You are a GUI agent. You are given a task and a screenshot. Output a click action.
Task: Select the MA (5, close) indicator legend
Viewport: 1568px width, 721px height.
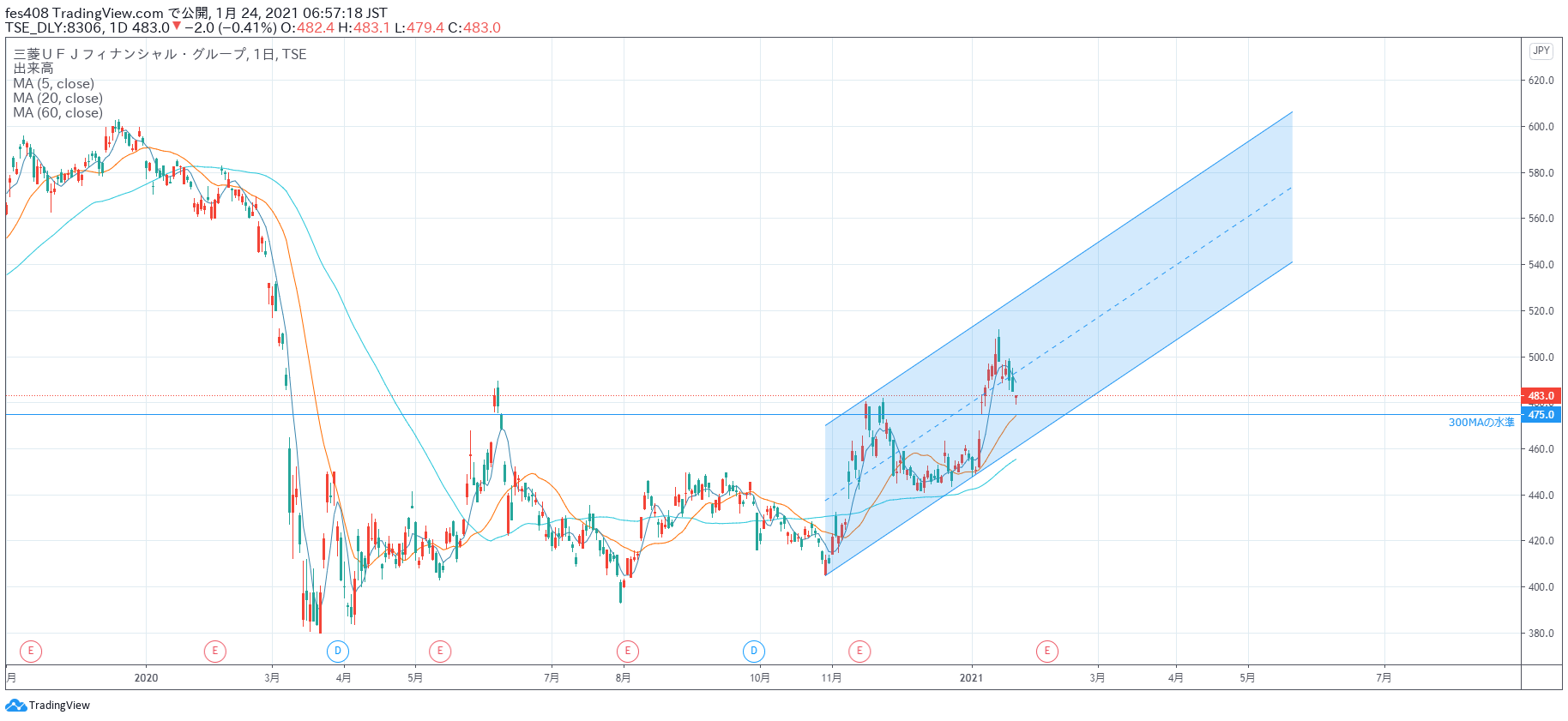pyautogui.click(x=53, y=84)
